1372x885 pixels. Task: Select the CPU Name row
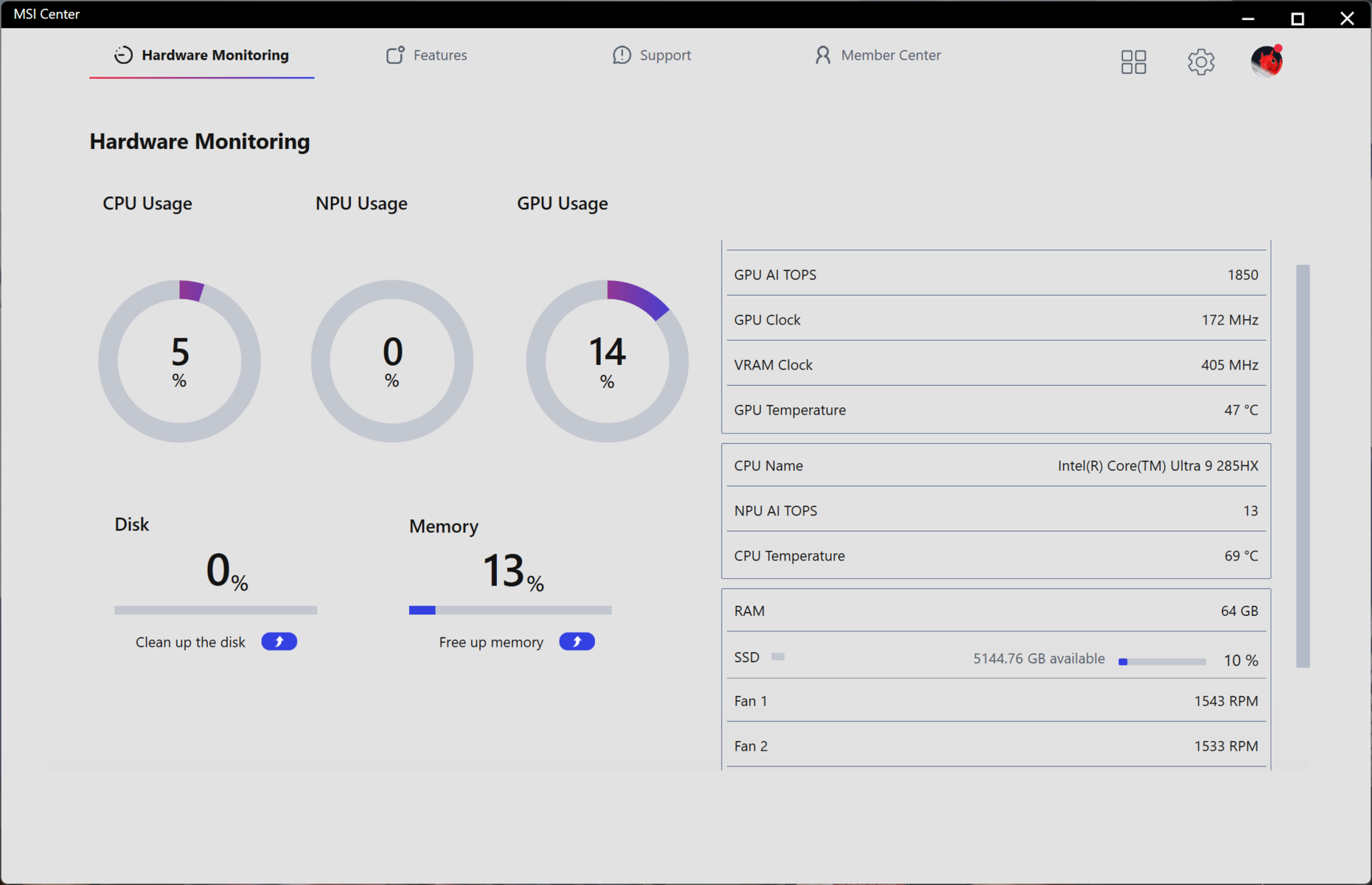point(995,465)
